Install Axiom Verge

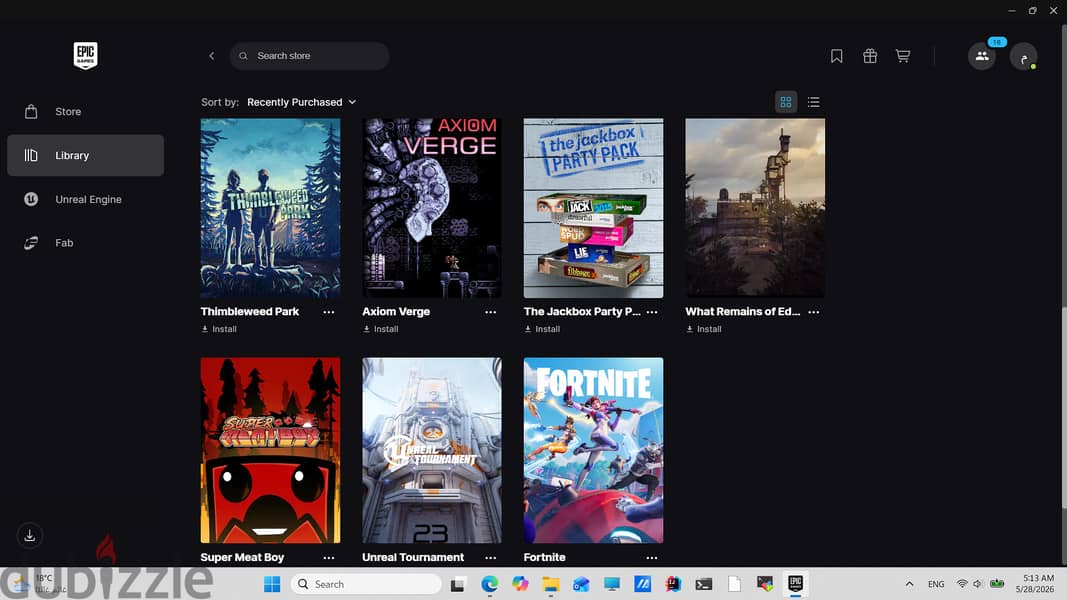click(380, 329)
